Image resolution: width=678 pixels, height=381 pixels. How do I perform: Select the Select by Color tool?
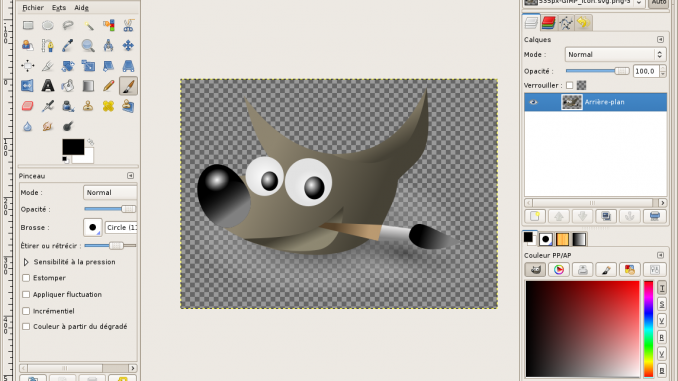pyautogui.click(x=108, y=25)
